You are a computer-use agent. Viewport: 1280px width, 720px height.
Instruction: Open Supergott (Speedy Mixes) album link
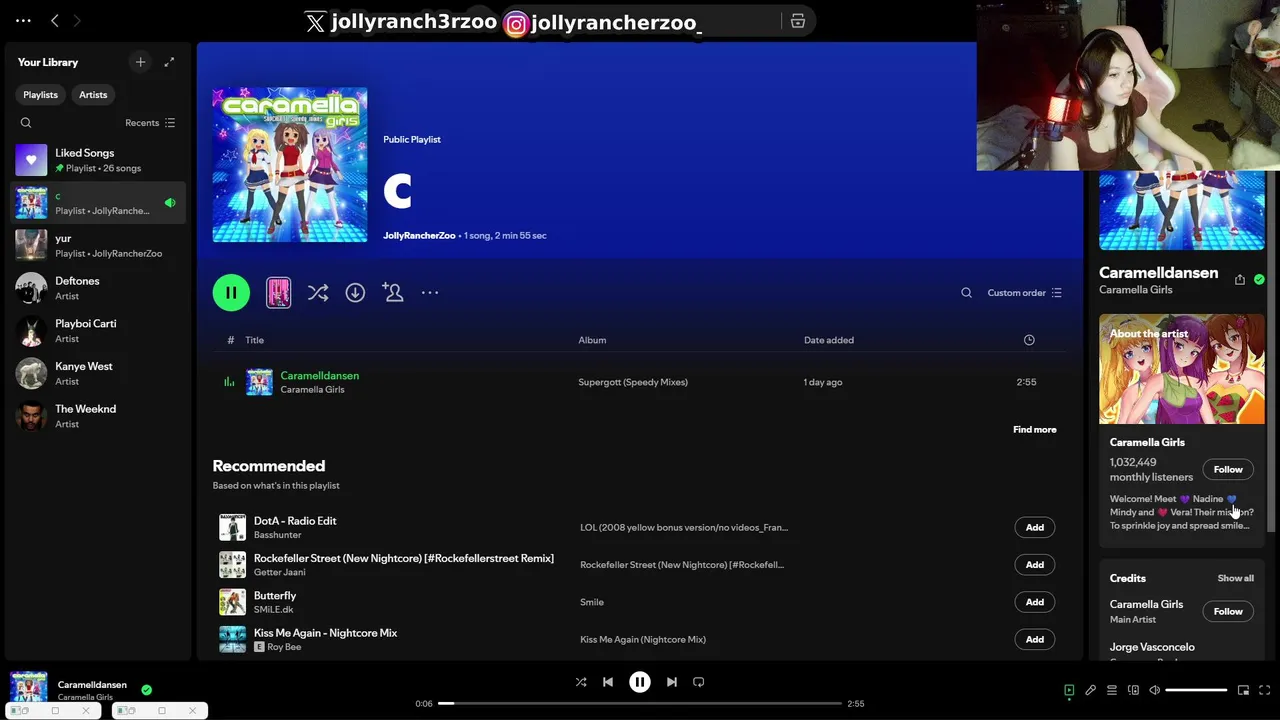point(633,382)
